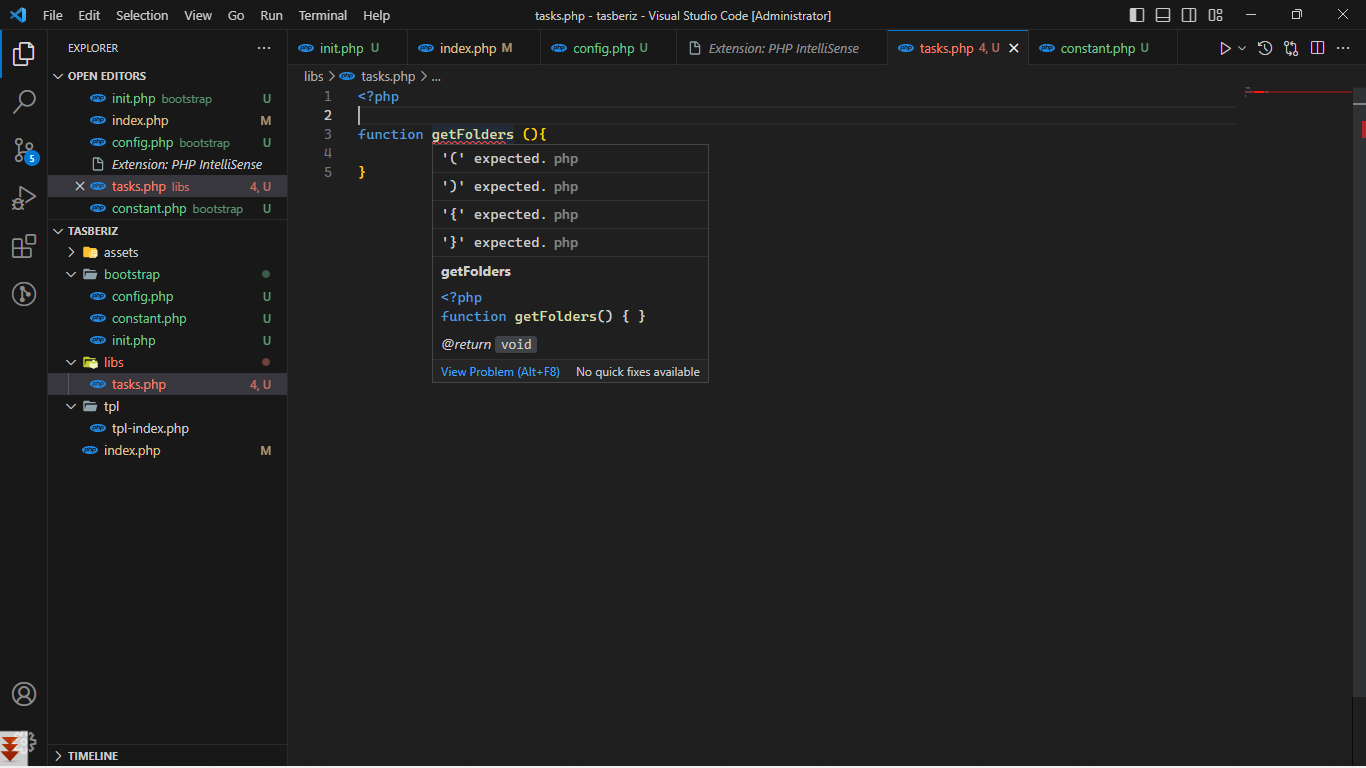Open the File menu
The height and width of the screenshot is (768, 1366).
pyautogui.click(x=53, y=15)
